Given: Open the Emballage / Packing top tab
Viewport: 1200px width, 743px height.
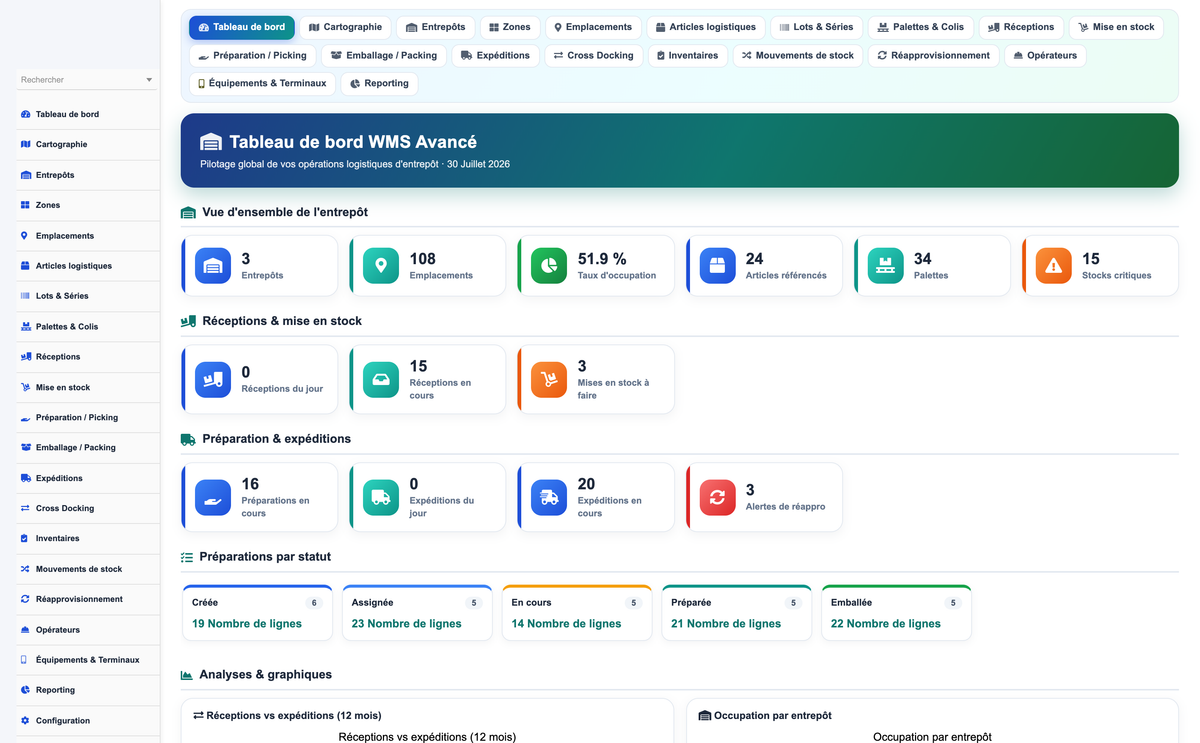Looking at the screenshot, I should pos(384,55).
